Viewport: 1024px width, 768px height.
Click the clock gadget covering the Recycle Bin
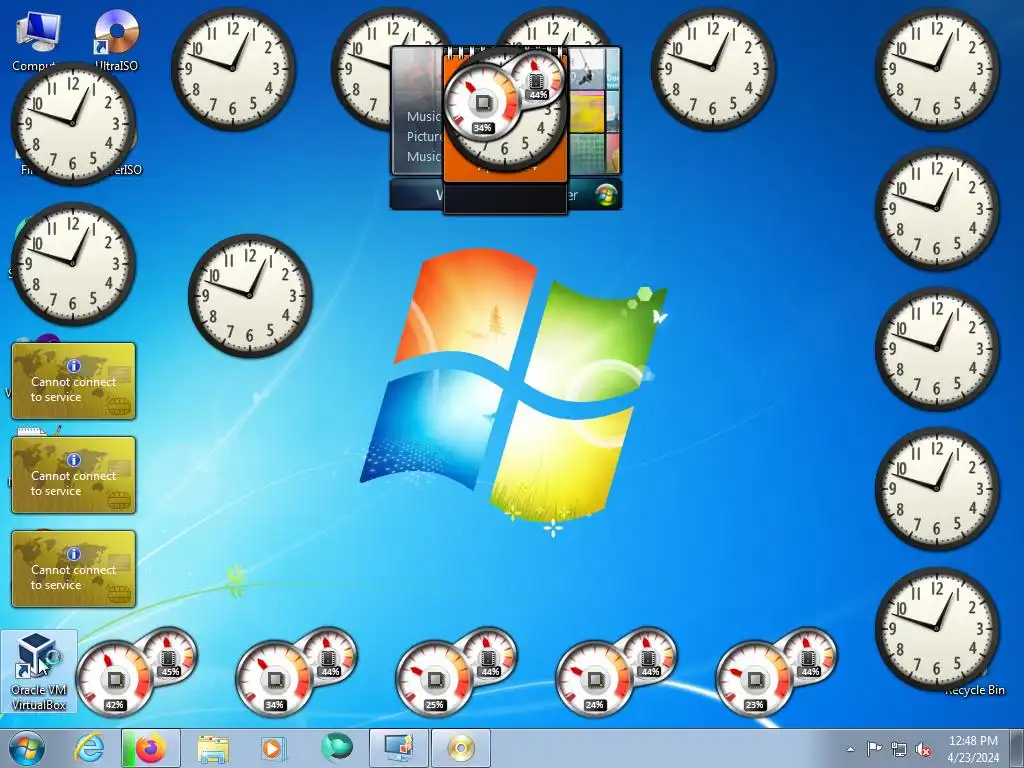coord(937,628)
